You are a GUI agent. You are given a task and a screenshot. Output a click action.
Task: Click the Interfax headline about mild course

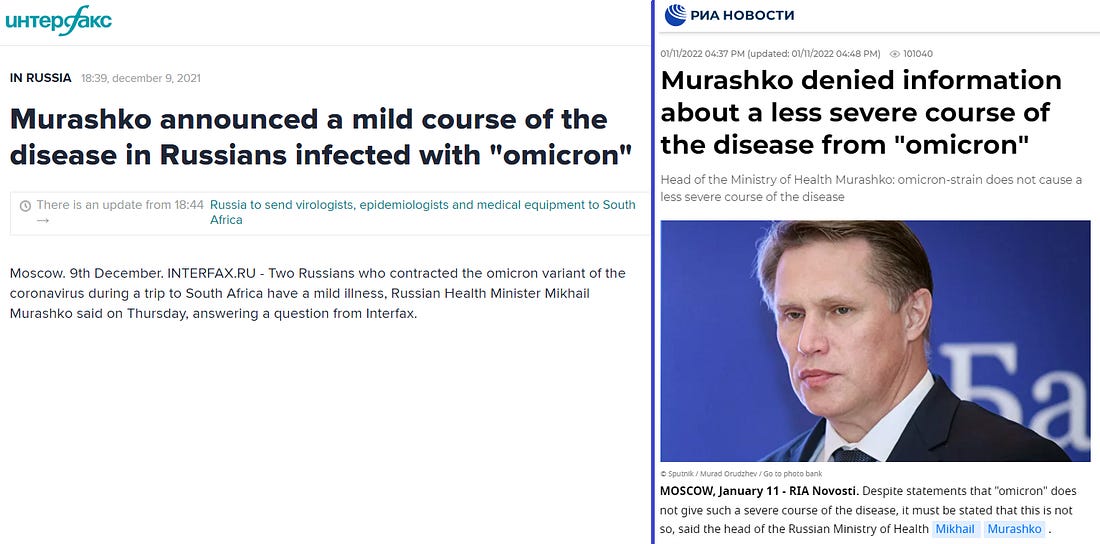pyautogui.click(x=321, y=137)
